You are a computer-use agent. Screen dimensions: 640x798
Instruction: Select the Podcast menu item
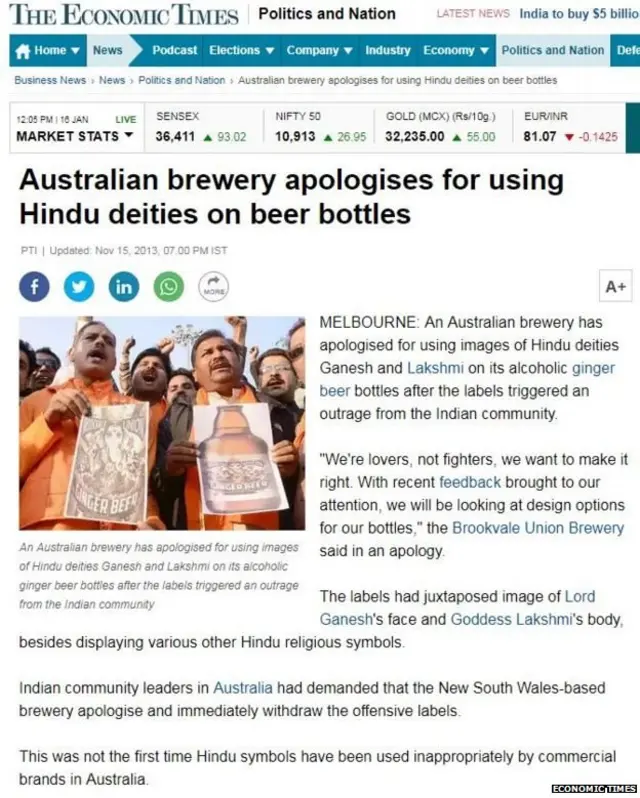pyautogui.click(x=174, y=50)
